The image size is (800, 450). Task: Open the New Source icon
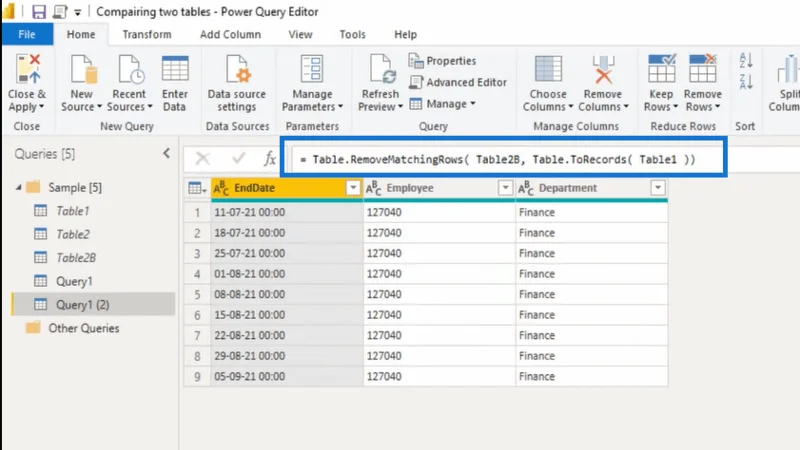[83, 69]
